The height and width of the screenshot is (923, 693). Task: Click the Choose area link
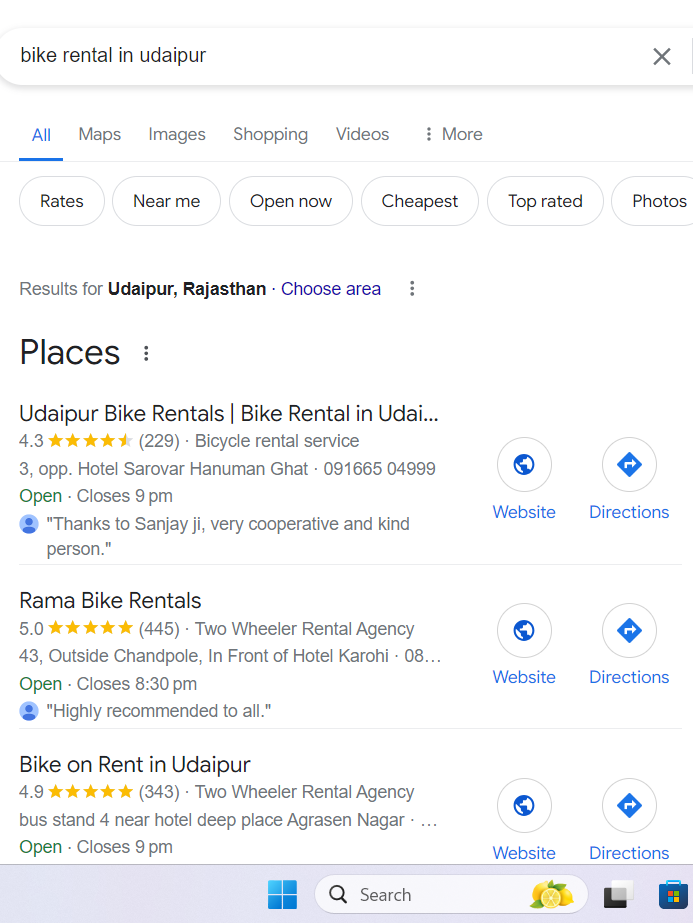[x=330, y=289]
